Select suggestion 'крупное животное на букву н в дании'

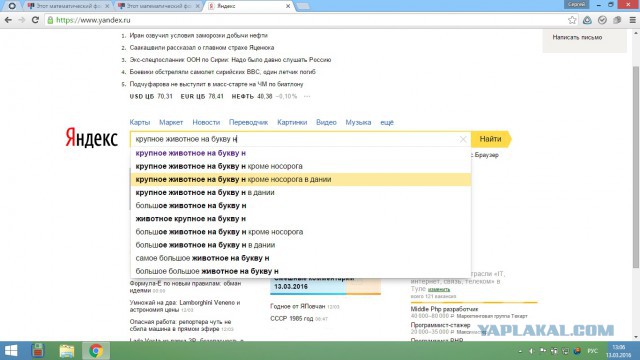pos(301,192)
